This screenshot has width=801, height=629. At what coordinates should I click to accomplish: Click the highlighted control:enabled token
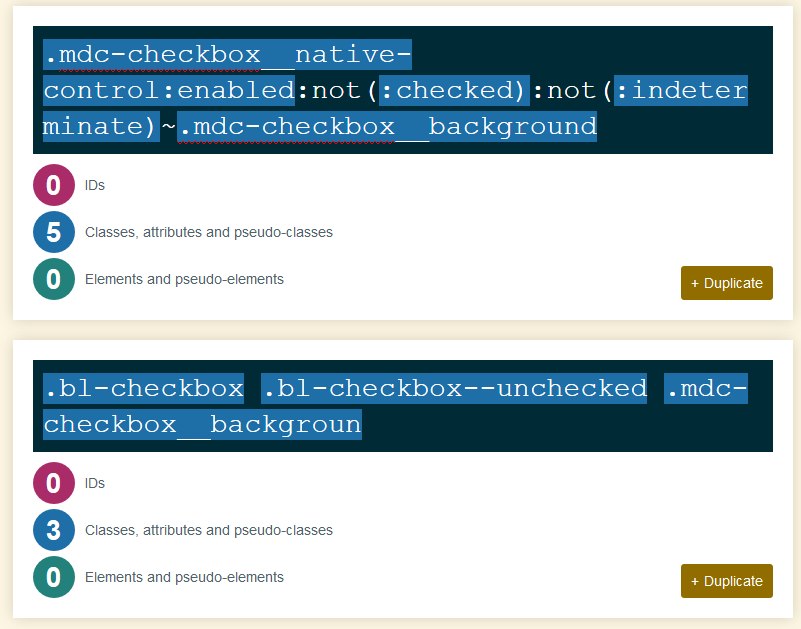(169, 90)
